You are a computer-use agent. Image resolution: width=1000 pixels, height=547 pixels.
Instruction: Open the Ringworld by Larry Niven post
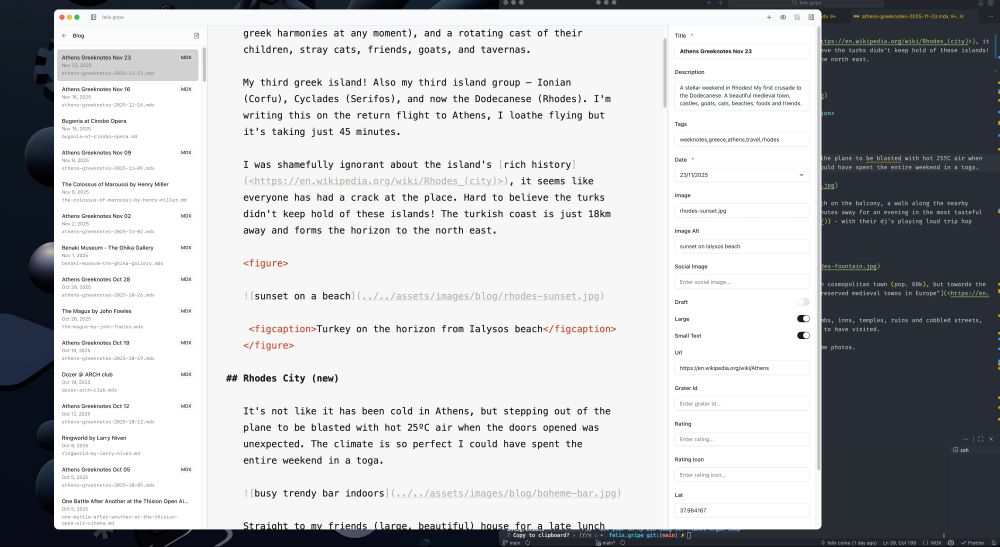128,445
